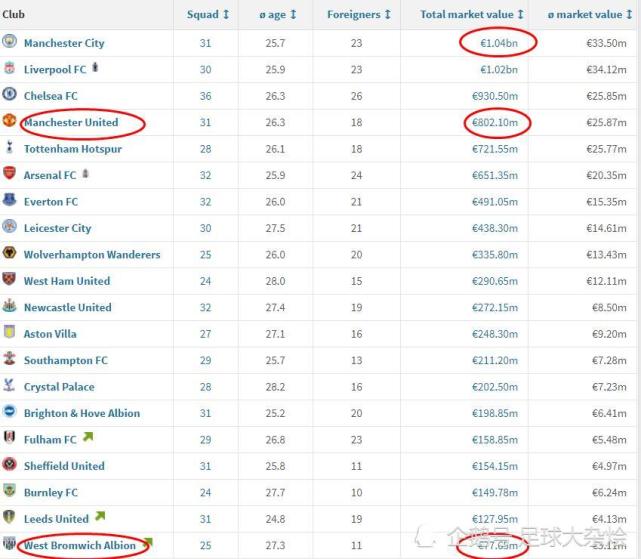
Task: Sort table by Foreigners column
Action: click(x=359, y=14)
